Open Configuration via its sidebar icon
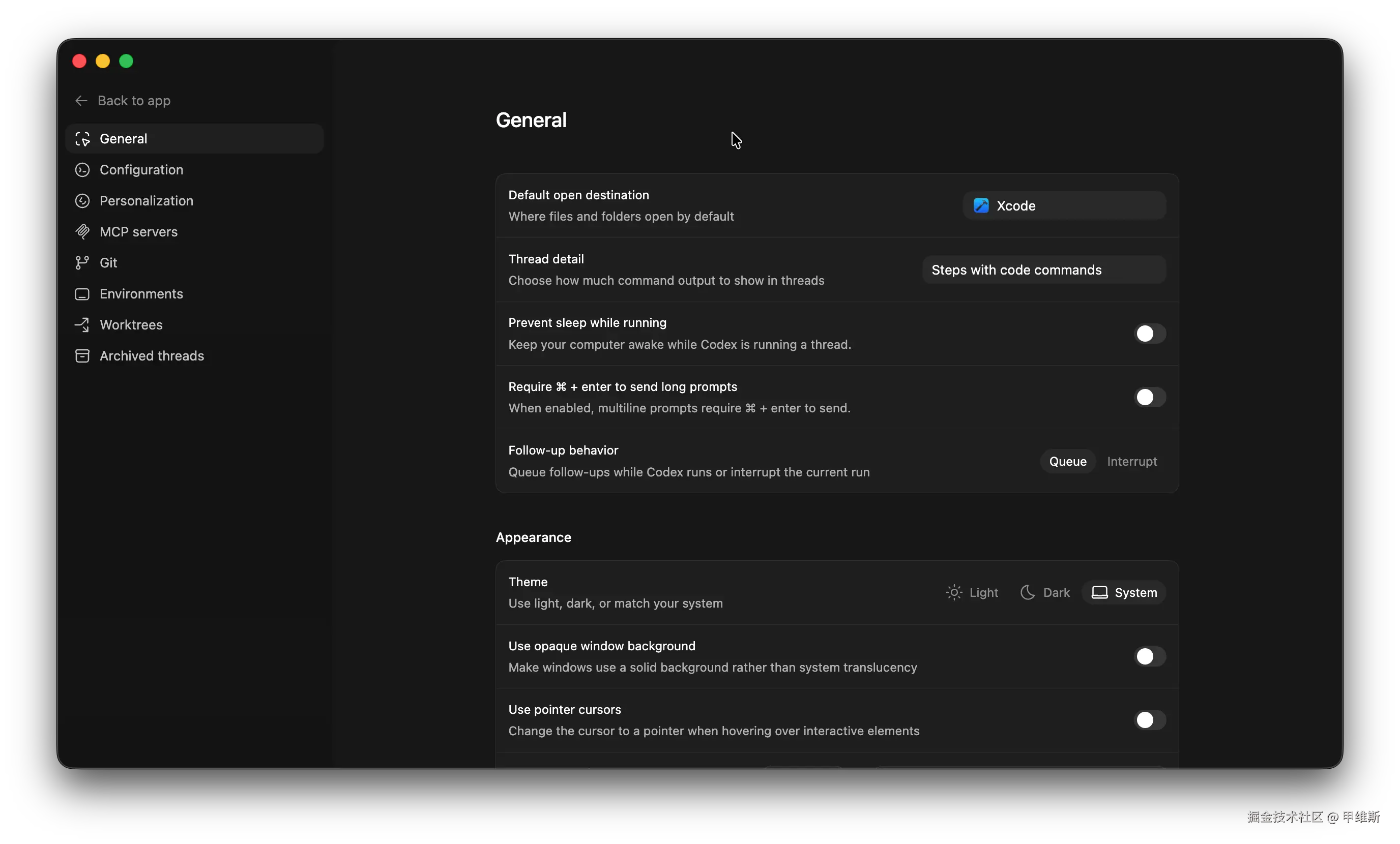 pos(82,170)
